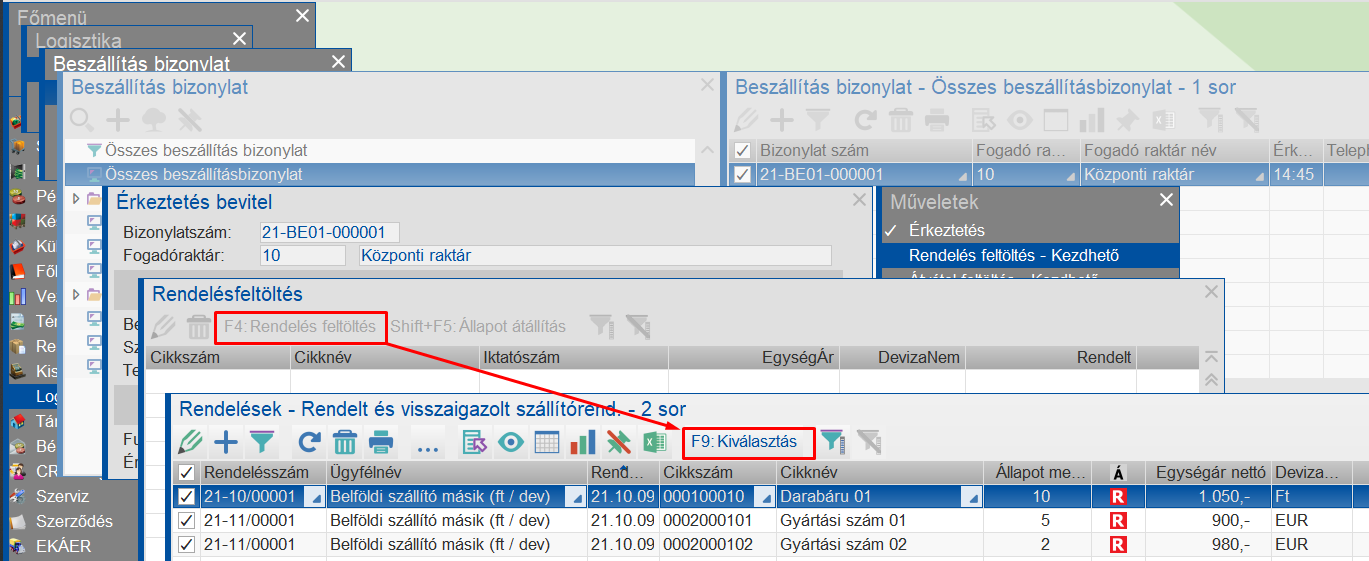Expand the second folder node in the tree

(x=76, y=294)
